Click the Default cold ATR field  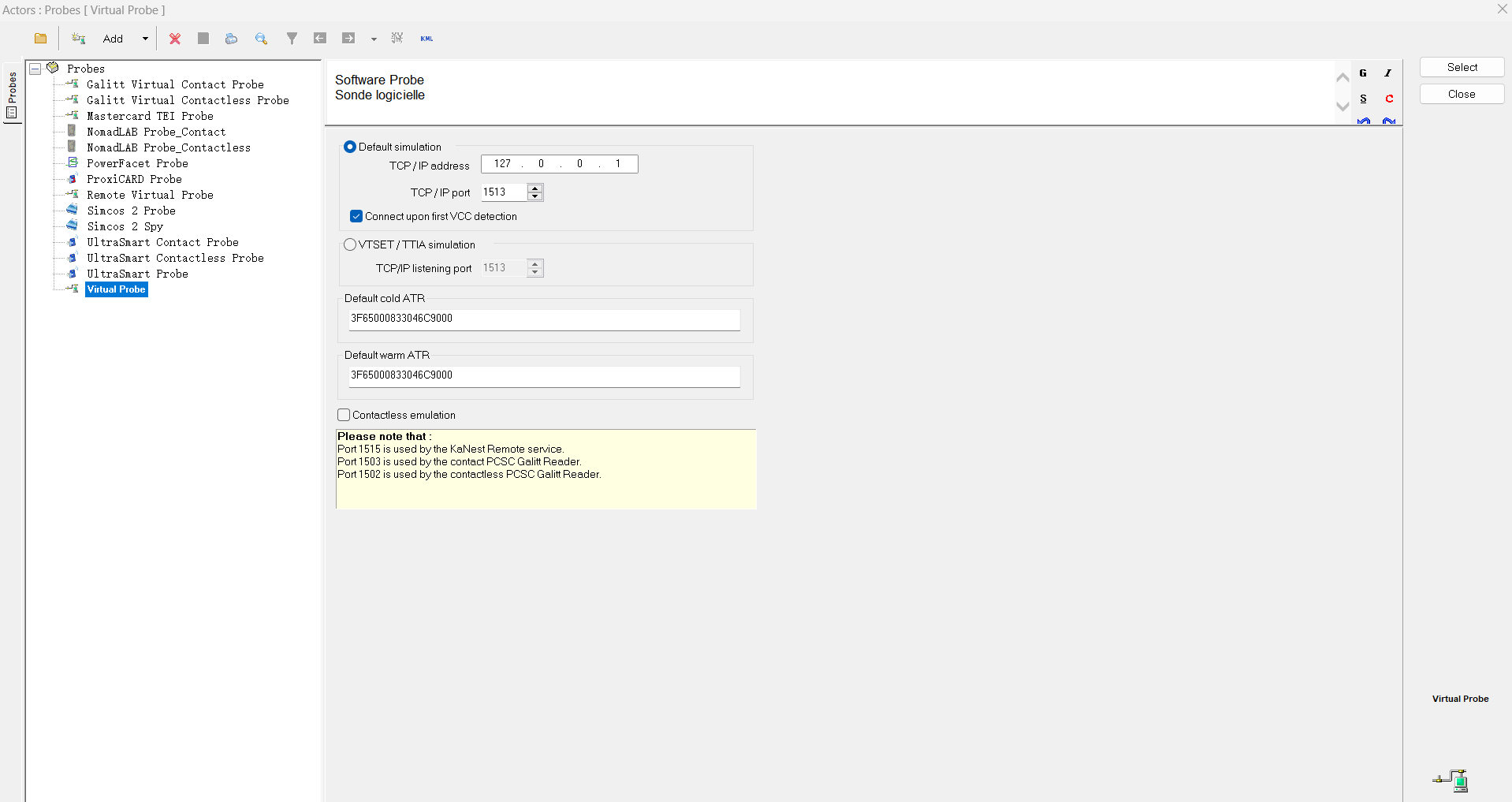tap(544, 319)
